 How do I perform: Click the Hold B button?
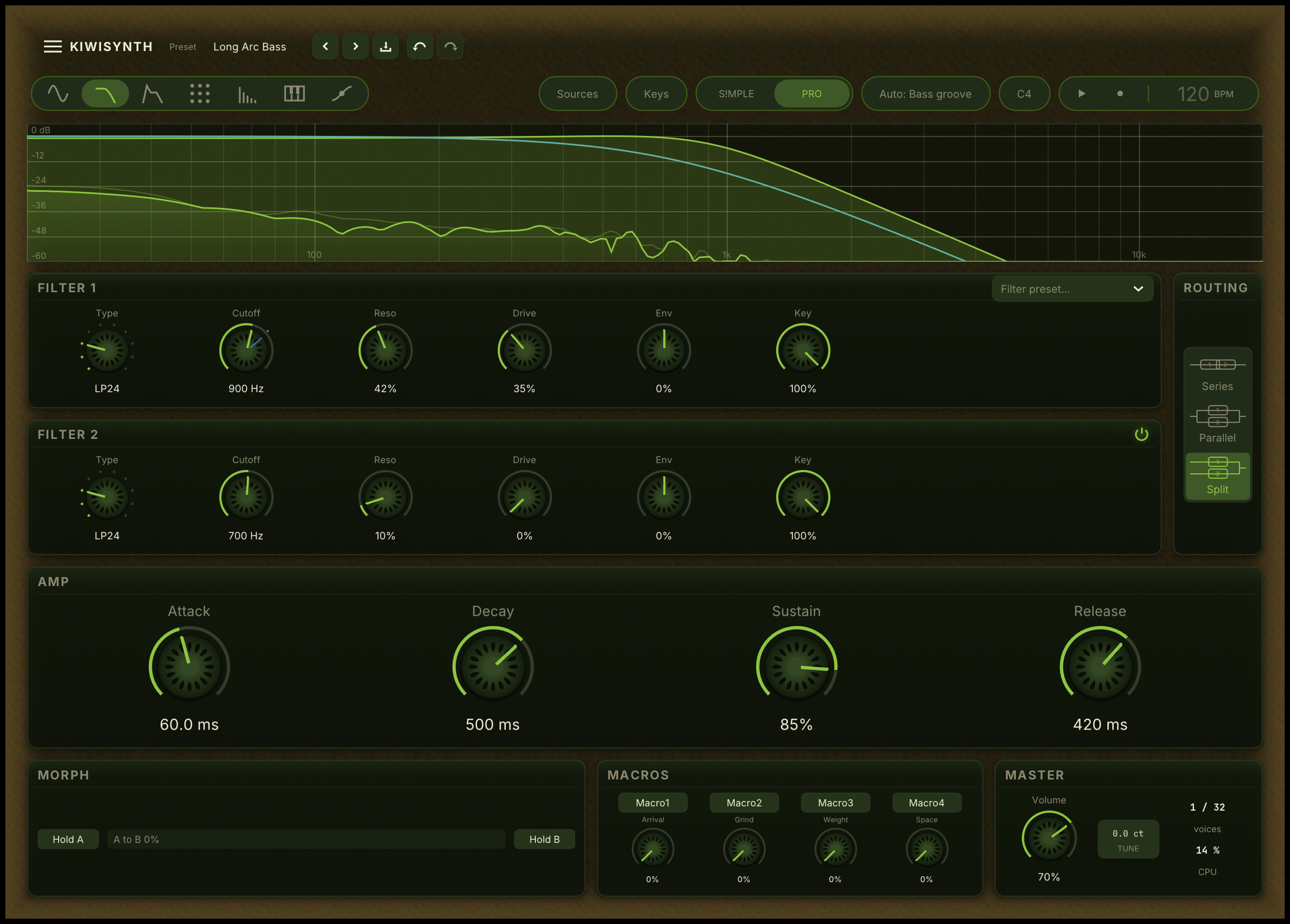(x=544, y=839)
